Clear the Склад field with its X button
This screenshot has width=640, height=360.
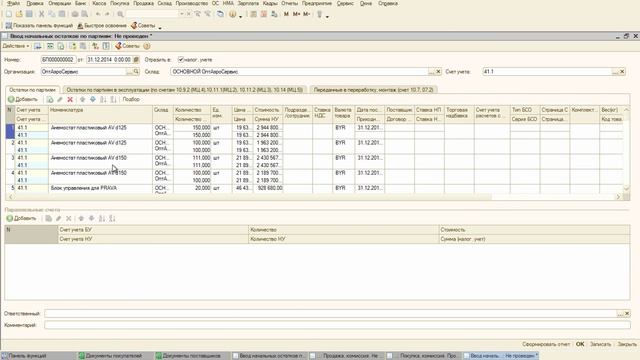438,71
